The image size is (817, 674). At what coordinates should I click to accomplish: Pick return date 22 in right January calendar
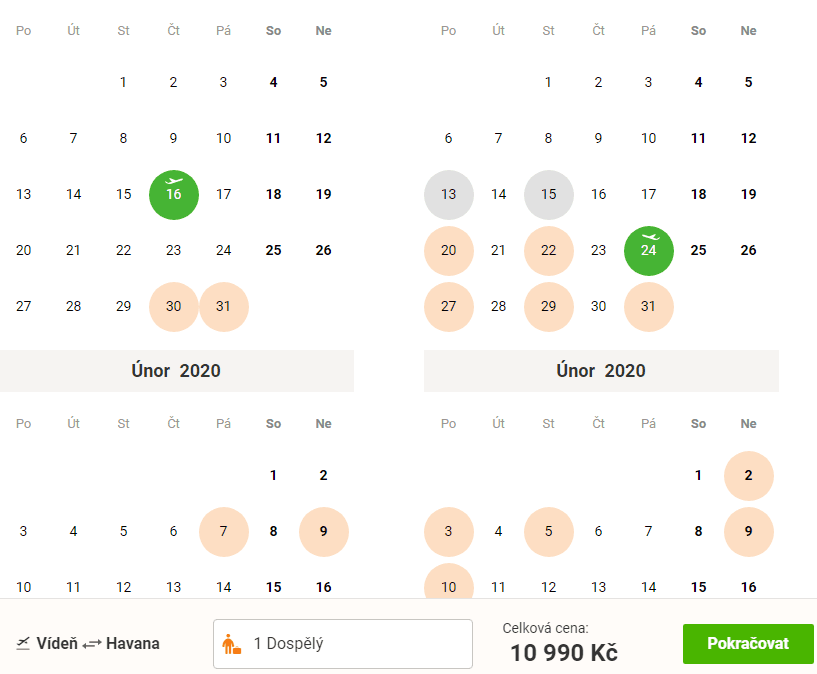point(549,251)
